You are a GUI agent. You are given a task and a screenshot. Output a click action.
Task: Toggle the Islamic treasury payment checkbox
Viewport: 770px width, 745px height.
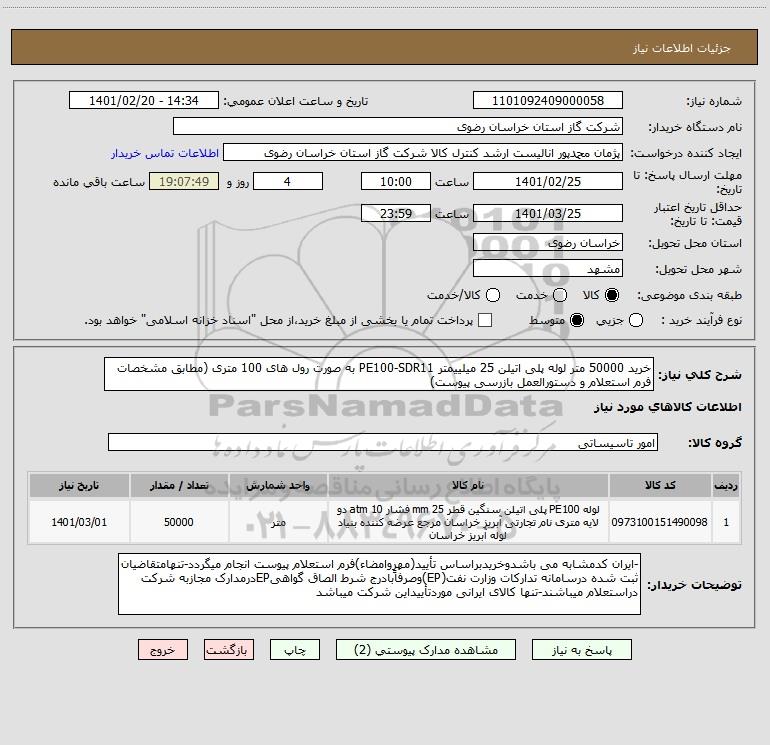[485, 320]
